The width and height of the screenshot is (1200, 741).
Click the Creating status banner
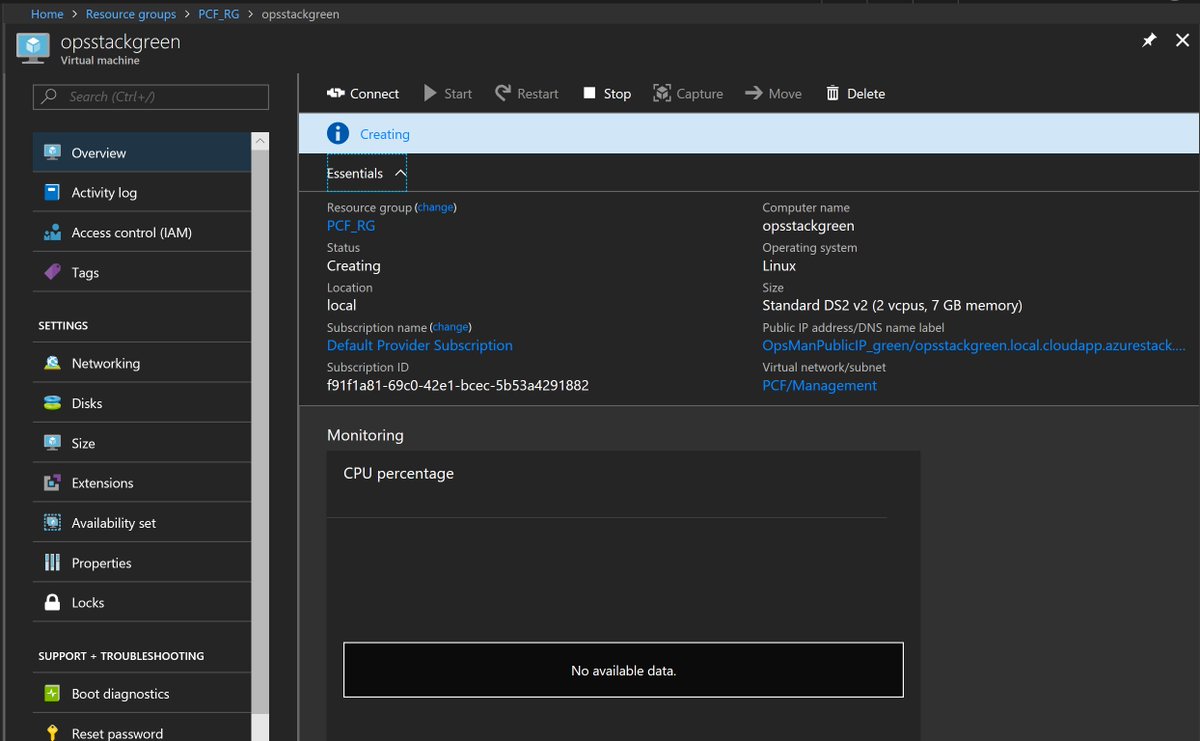point(749,134)
